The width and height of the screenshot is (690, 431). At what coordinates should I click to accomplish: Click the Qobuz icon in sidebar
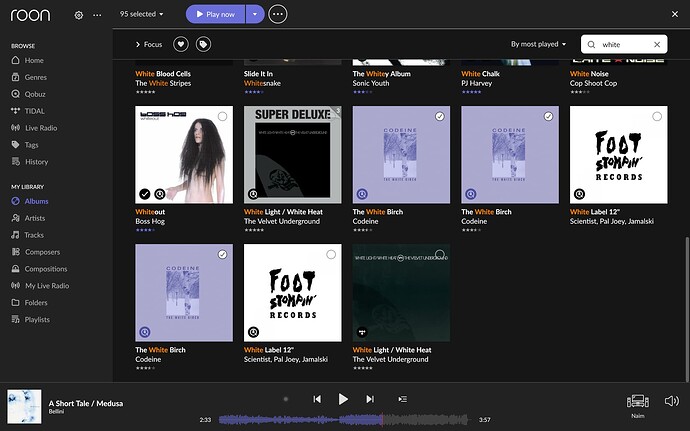[x=15, y=94]
